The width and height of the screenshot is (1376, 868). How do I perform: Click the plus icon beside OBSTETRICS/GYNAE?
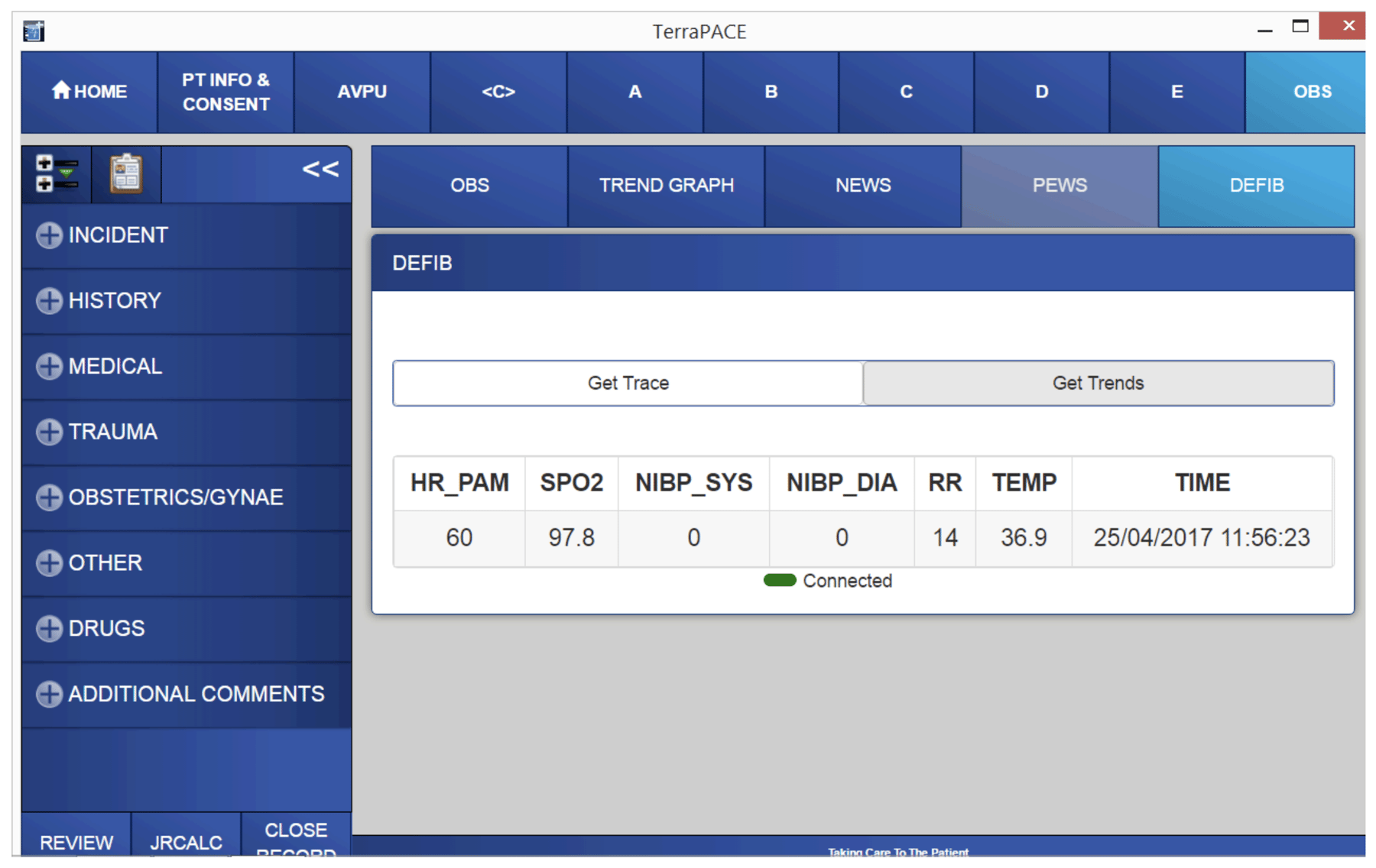click(x=48, y=497)
